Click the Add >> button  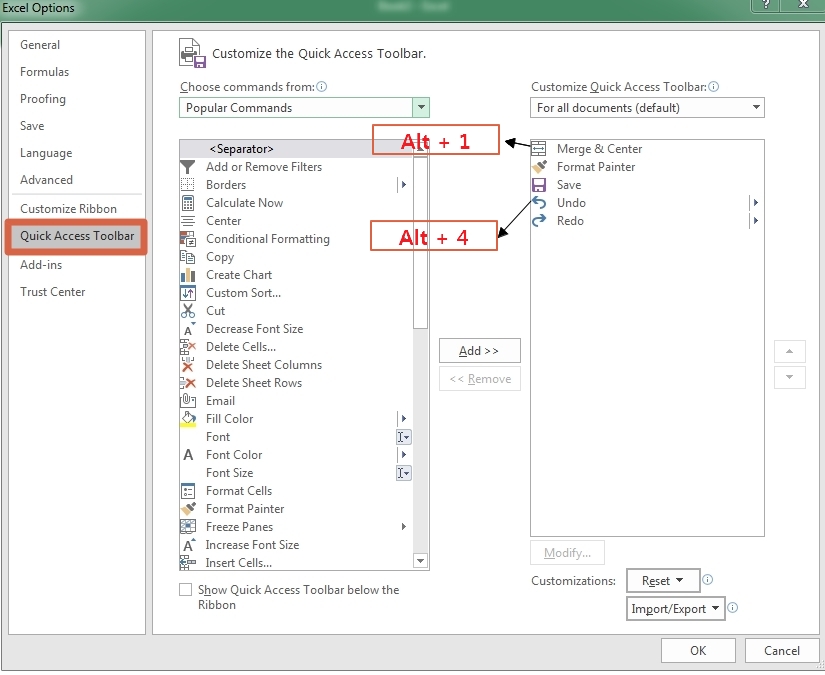[480, 351]
